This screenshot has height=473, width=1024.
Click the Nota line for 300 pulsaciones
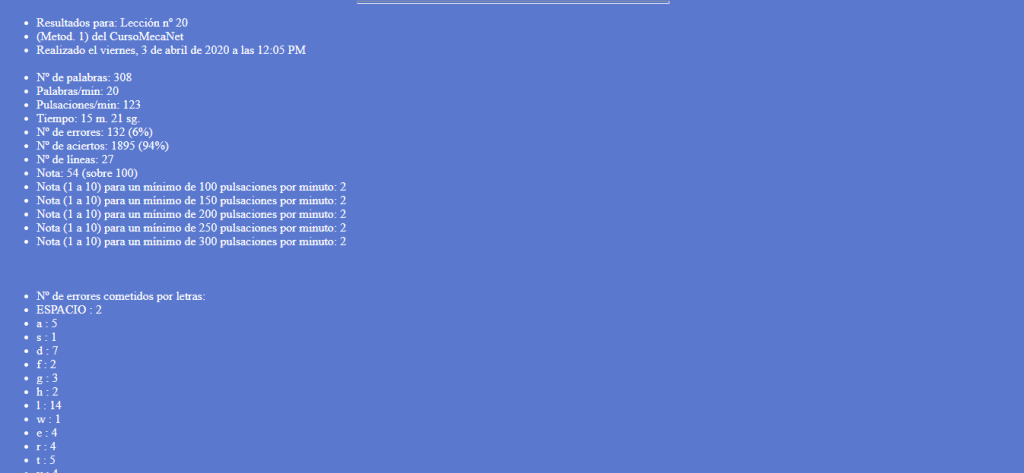pos(191,242)
